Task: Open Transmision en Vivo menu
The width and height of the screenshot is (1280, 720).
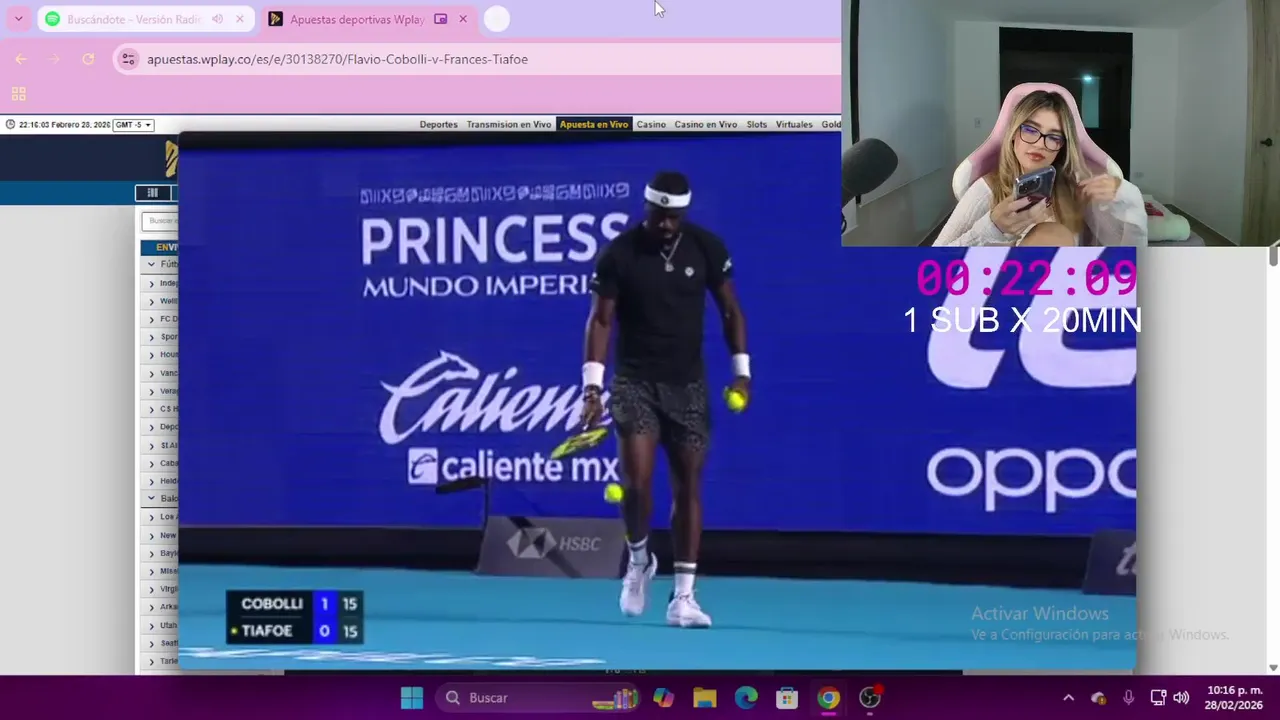Action: pos(509,124)
